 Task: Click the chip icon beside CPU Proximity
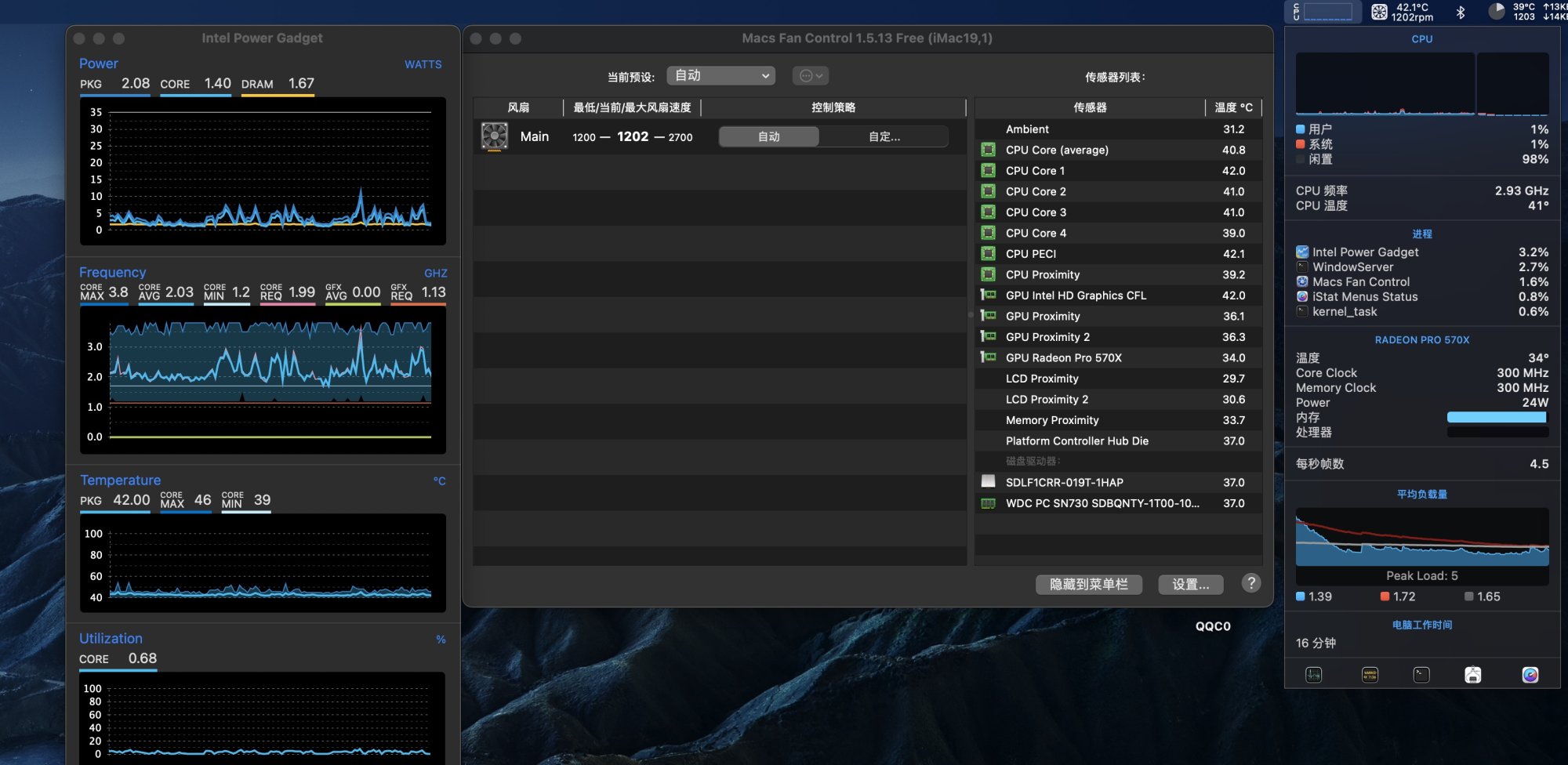coord(989,274)
